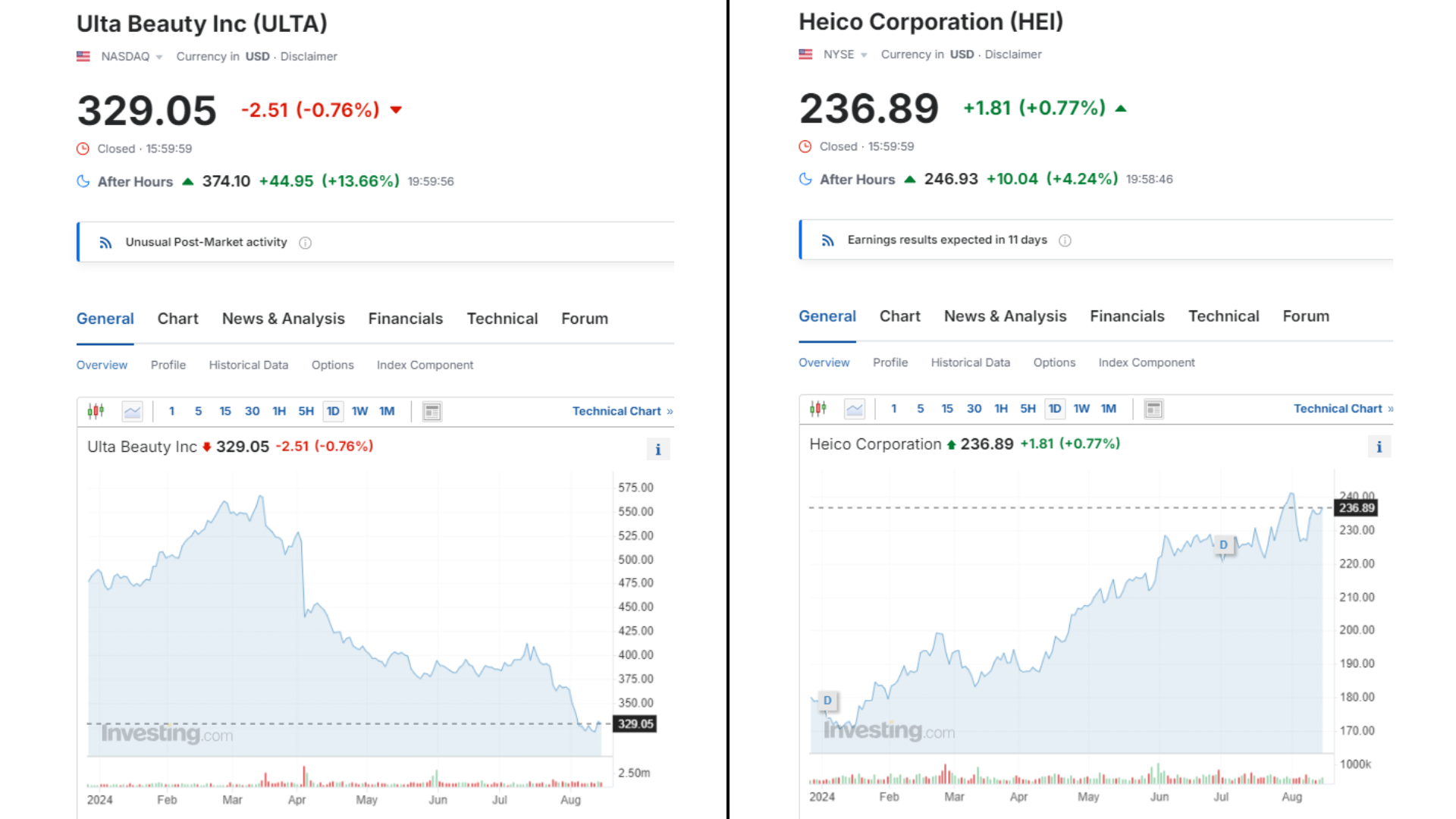The height and width of the screenshot is (819, 1456).
Task: Set Heico chart to 1W interval
Action: coord(1081,409)
